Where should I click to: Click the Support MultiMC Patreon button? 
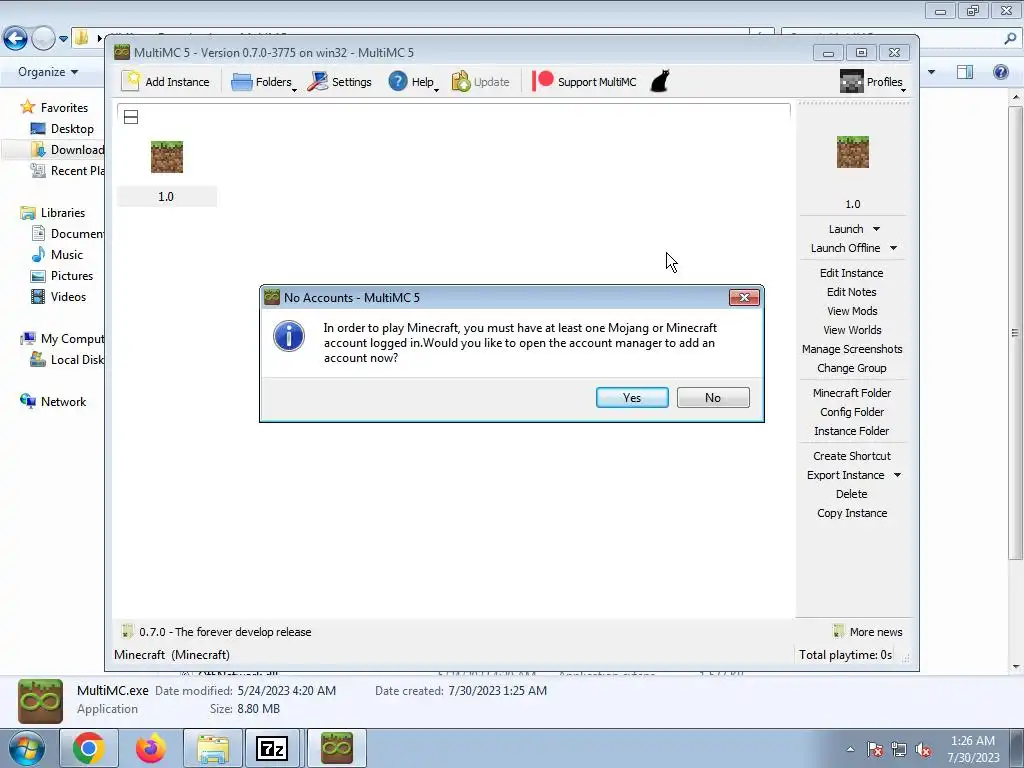tap(584, 82)
